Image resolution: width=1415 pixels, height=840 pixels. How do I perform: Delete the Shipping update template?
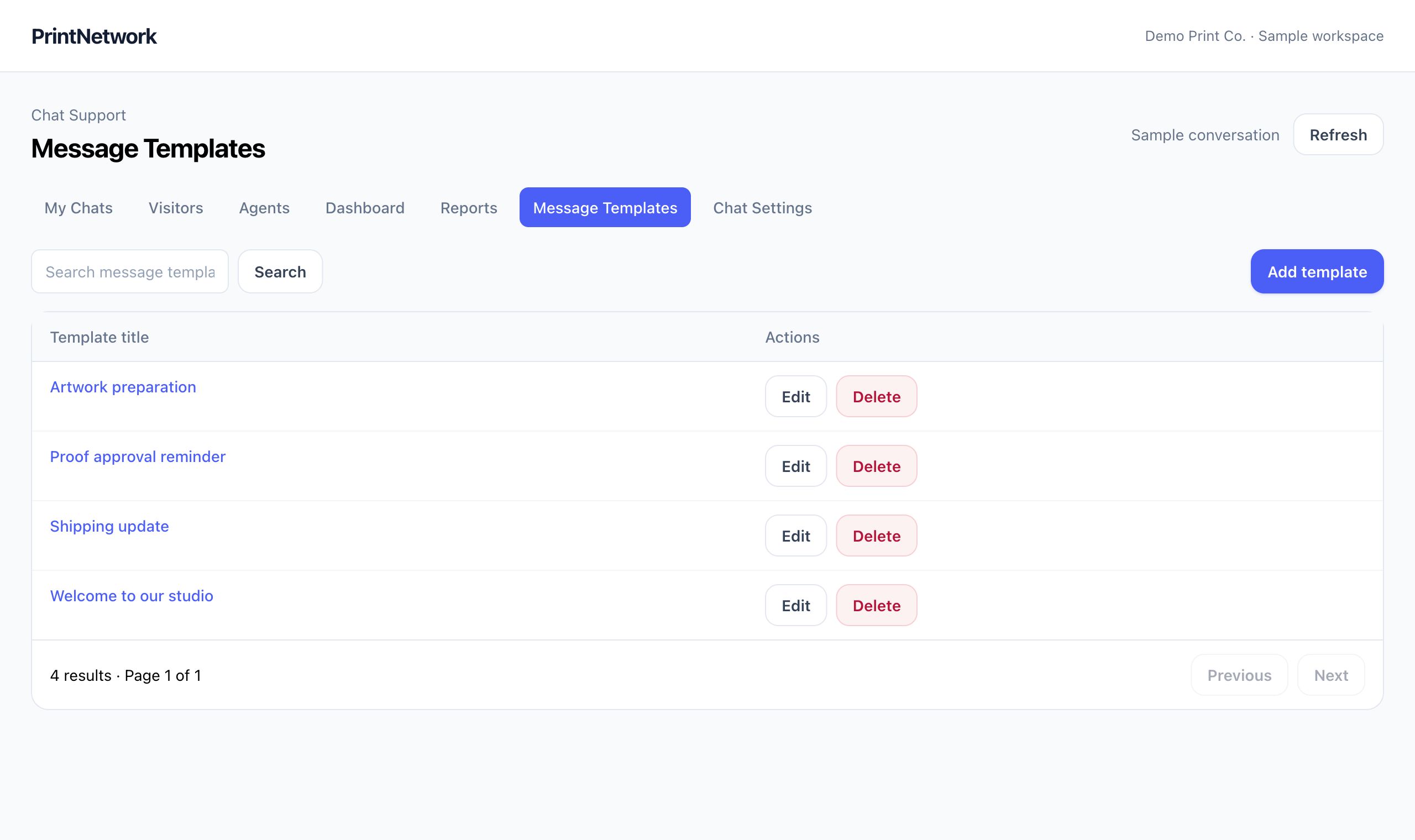click(x=876, y=536)
